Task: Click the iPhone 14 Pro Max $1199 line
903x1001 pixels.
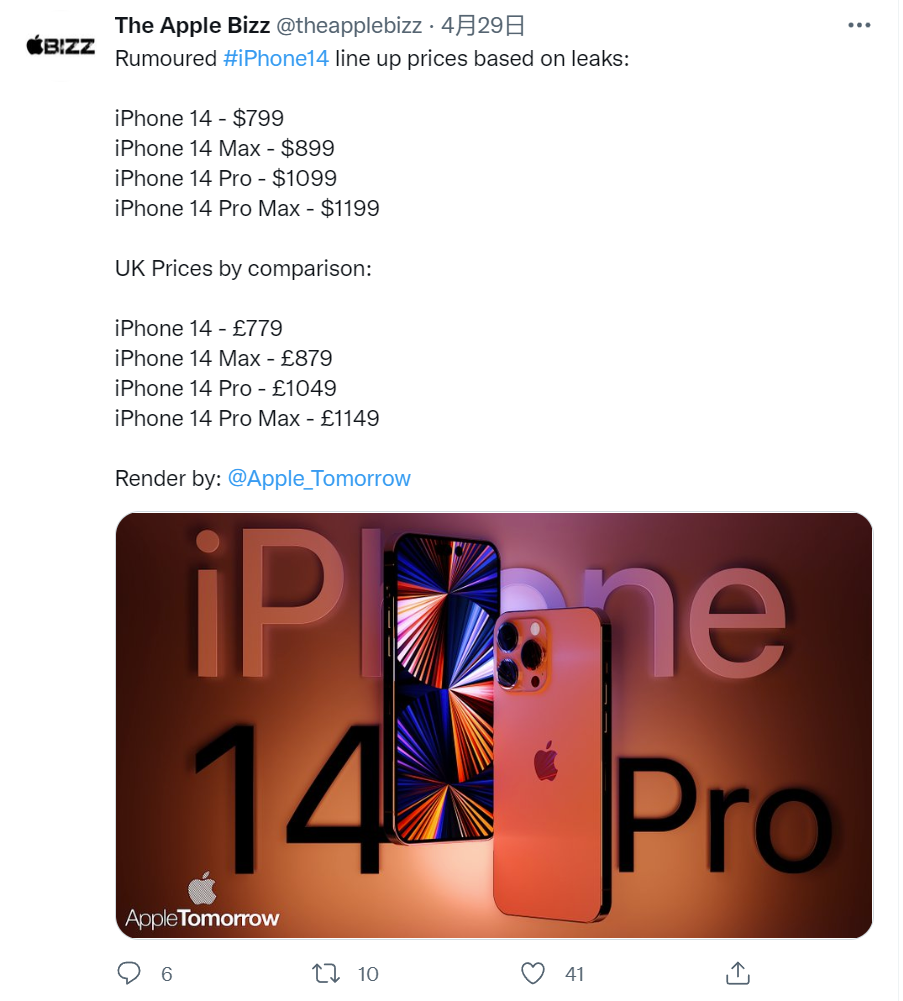Action: point(247,208)
